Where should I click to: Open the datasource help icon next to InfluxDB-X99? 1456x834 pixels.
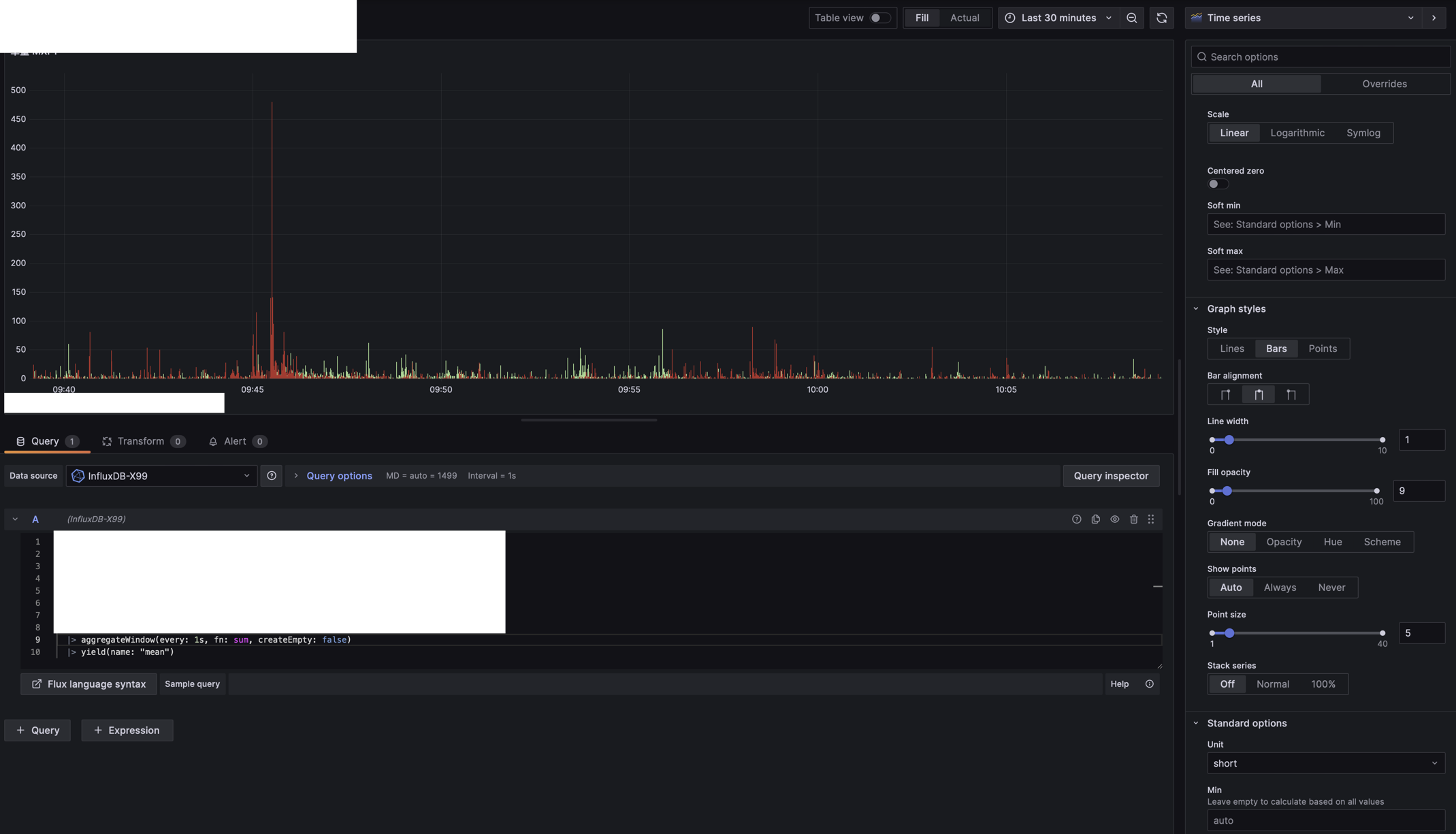point(271,475)
